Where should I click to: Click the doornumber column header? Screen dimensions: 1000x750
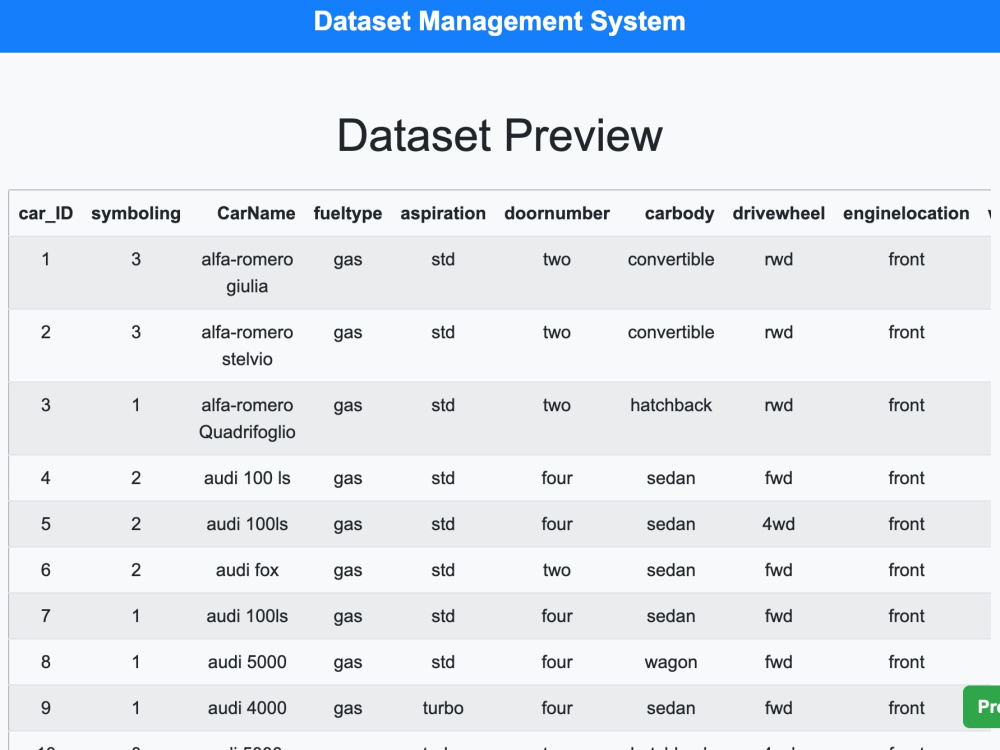click(x=557, y=213)
